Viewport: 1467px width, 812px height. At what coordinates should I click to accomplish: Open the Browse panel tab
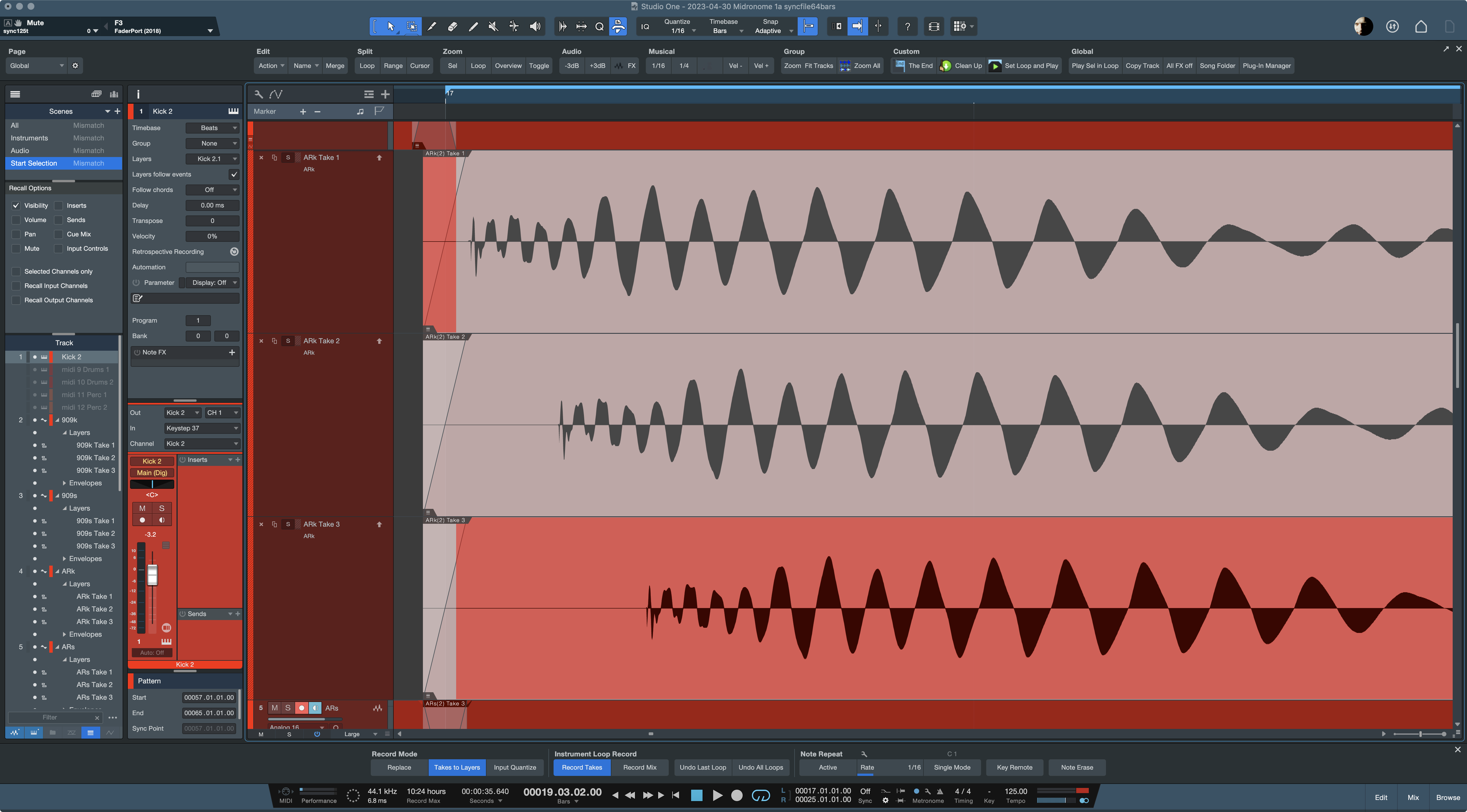click(x=1448, y=797)
